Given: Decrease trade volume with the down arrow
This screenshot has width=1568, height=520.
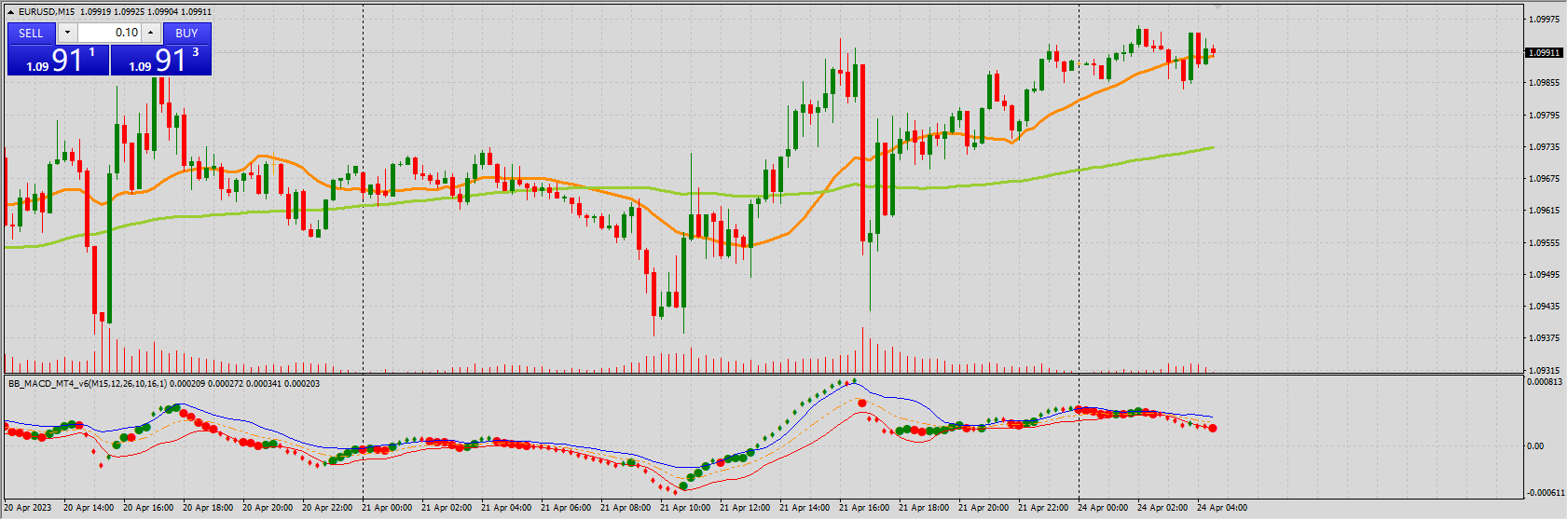Looking at the screenshot, I should pos(67,33).
